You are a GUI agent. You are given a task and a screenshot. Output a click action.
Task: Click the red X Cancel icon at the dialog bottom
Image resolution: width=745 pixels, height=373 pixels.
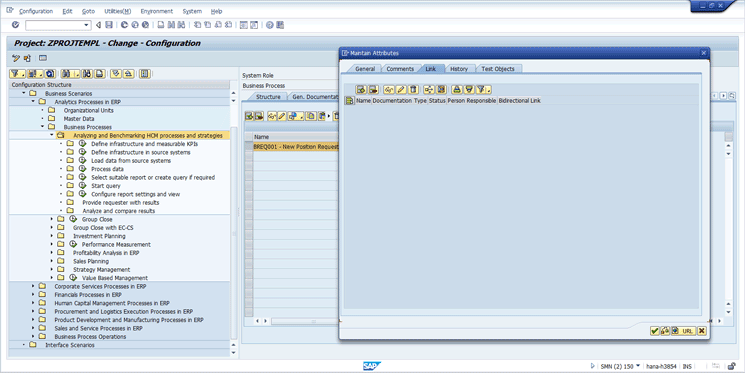point(702,331)
